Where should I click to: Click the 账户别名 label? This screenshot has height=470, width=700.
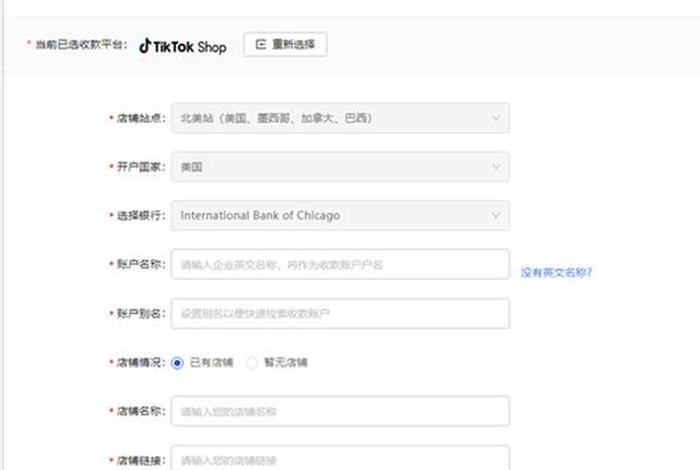point(141,313)
